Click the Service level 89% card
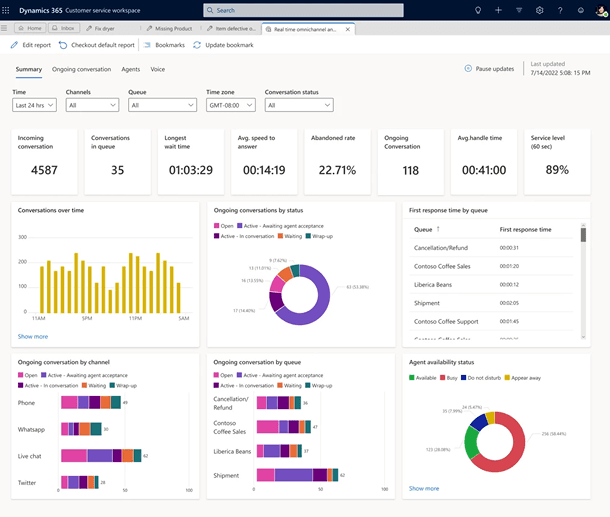The width and height of the screenshot is (610, 517). 557,162
